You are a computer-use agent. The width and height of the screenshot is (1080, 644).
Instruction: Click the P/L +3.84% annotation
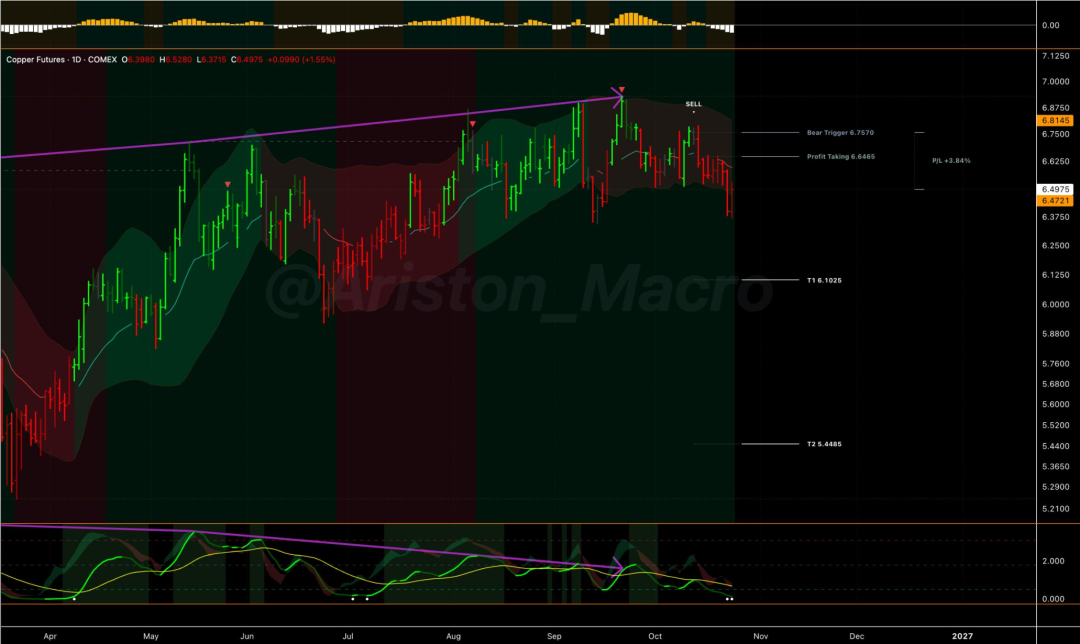tap(951, 160)
